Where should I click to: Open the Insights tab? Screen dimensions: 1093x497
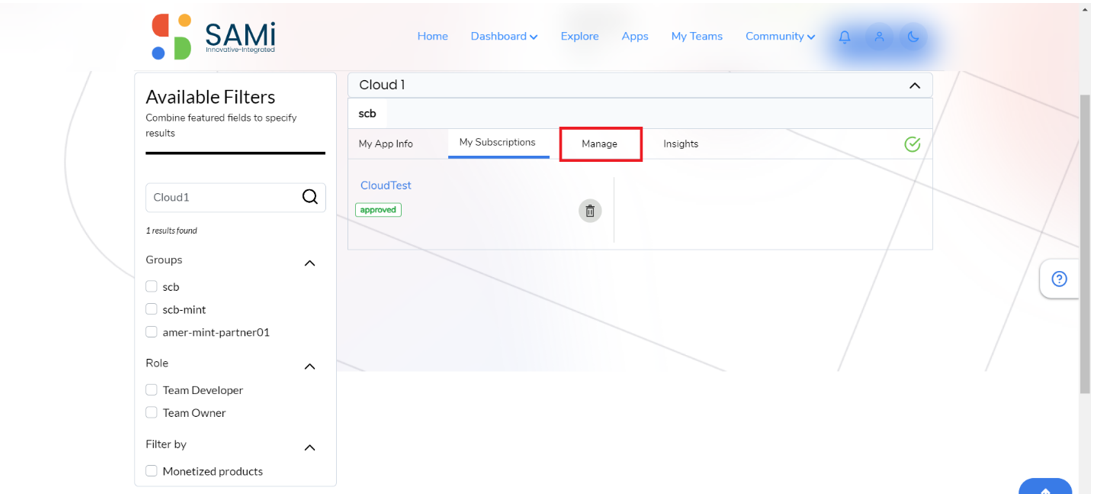tap(681, 144)
